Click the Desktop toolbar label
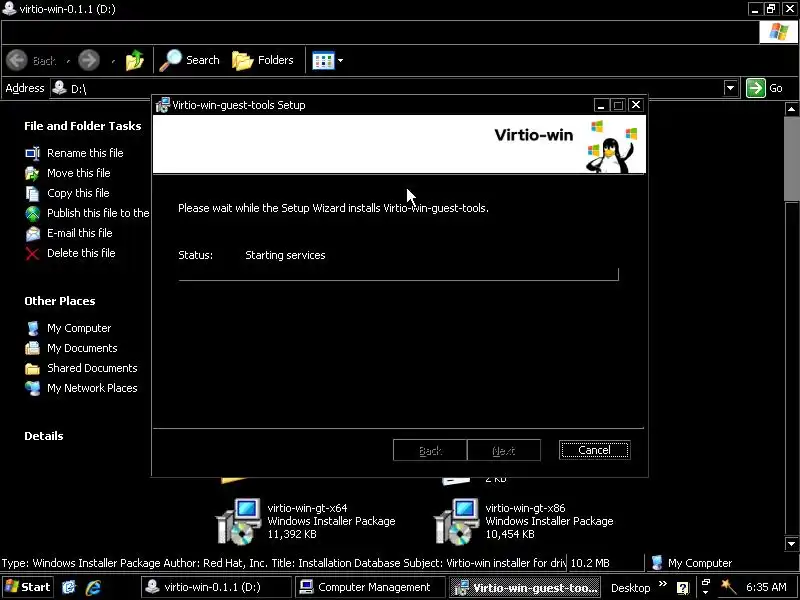This screenshot has height=600, width=800. [631, 588]
